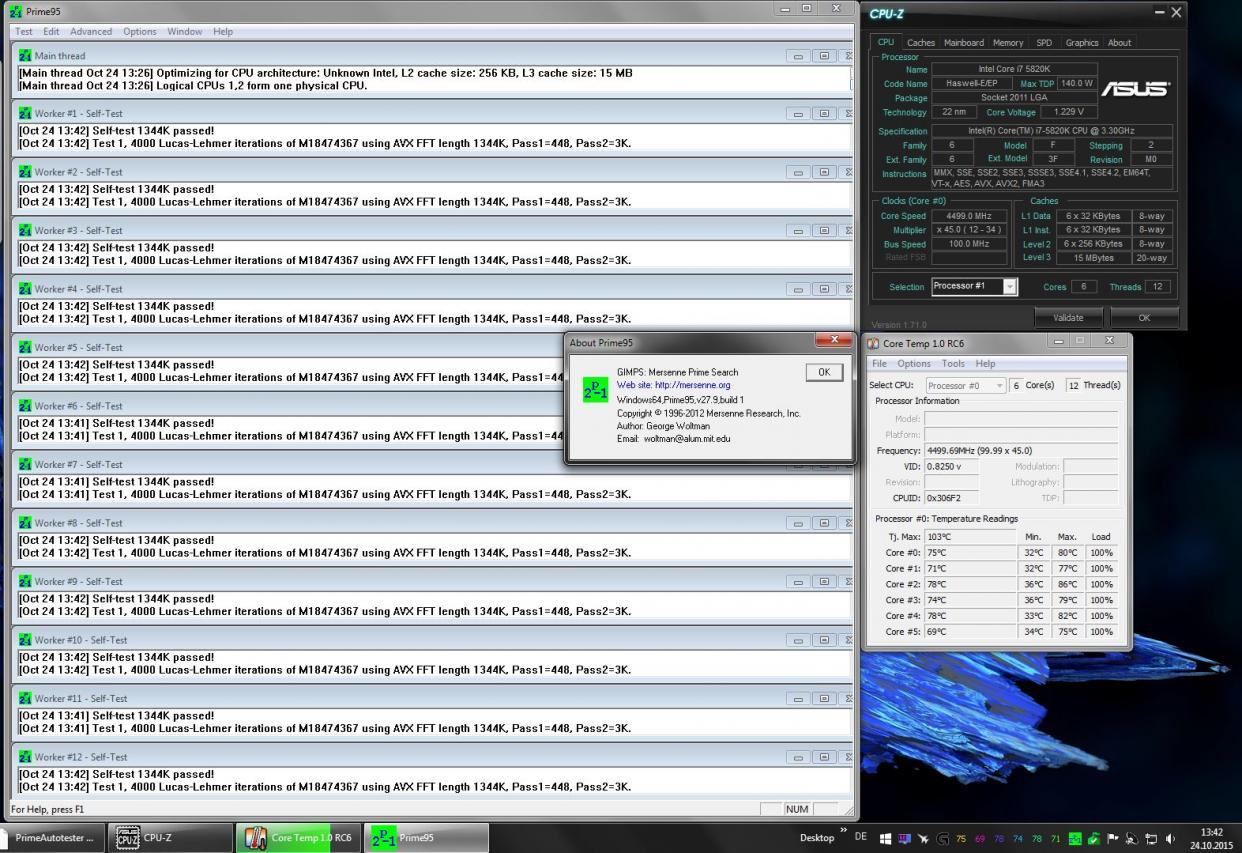Click the purple monitor tray icon

[x=904, y=839]
